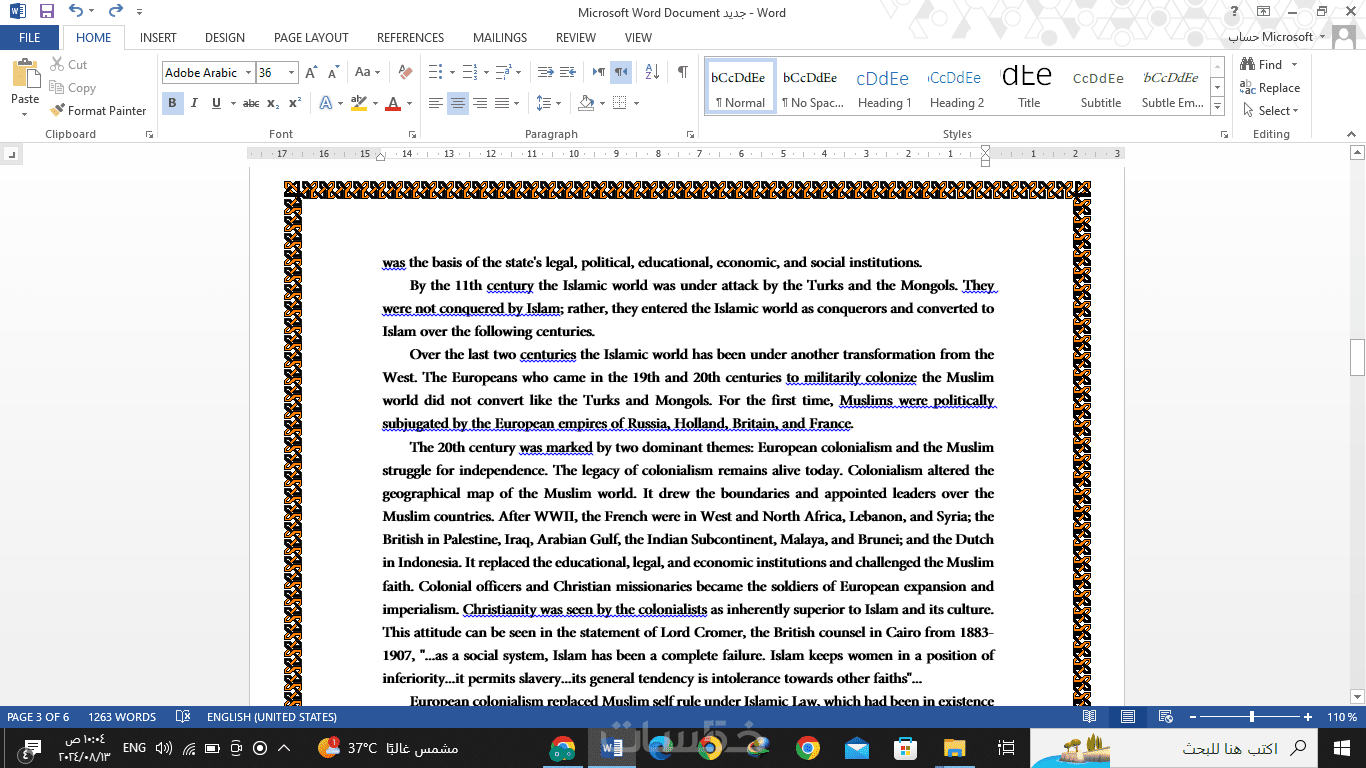Toggle Center alignment button

click(458, 103)
